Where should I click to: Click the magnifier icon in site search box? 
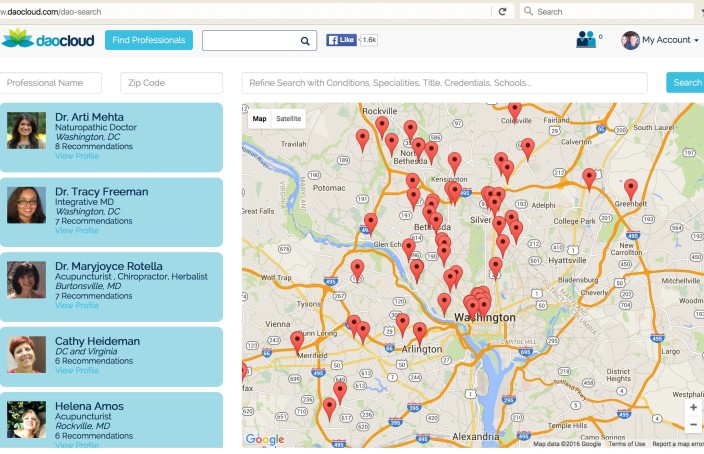click(305, 41)
